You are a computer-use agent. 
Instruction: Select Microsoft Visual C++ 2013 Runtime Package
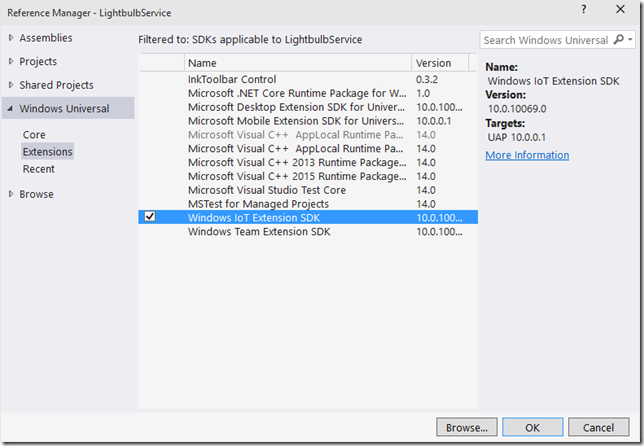coord(308,163)
